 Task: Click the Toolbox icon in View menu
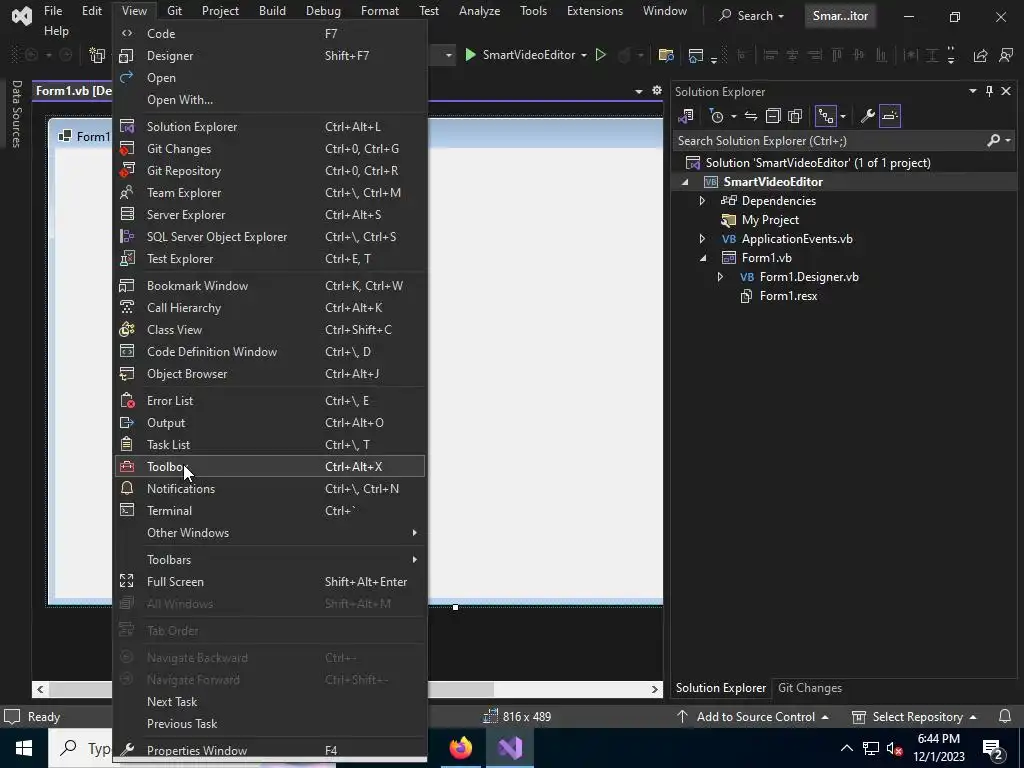[x=127, y=466]
